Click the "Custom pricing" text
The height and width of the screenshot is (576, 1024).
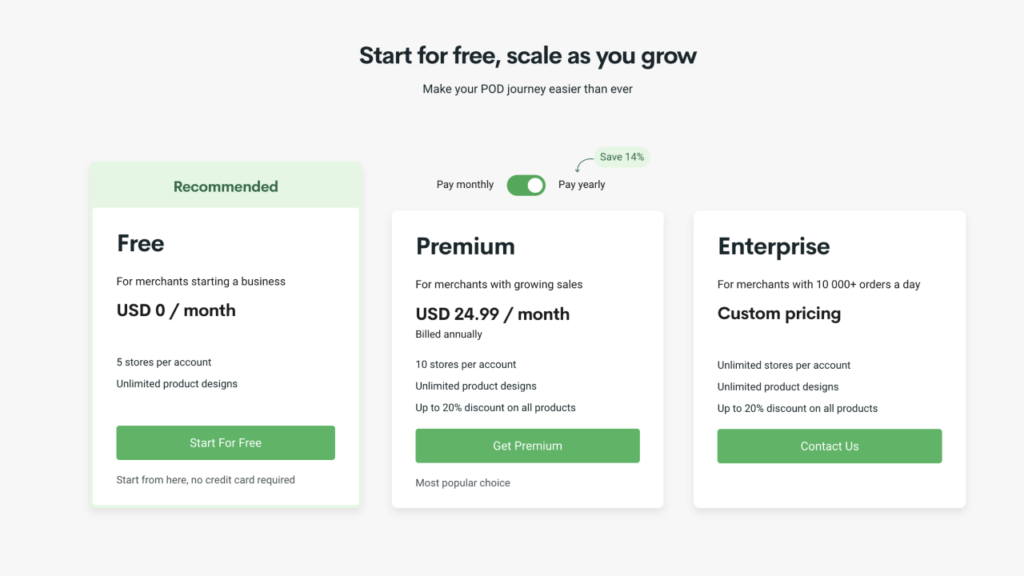[779, 313]
